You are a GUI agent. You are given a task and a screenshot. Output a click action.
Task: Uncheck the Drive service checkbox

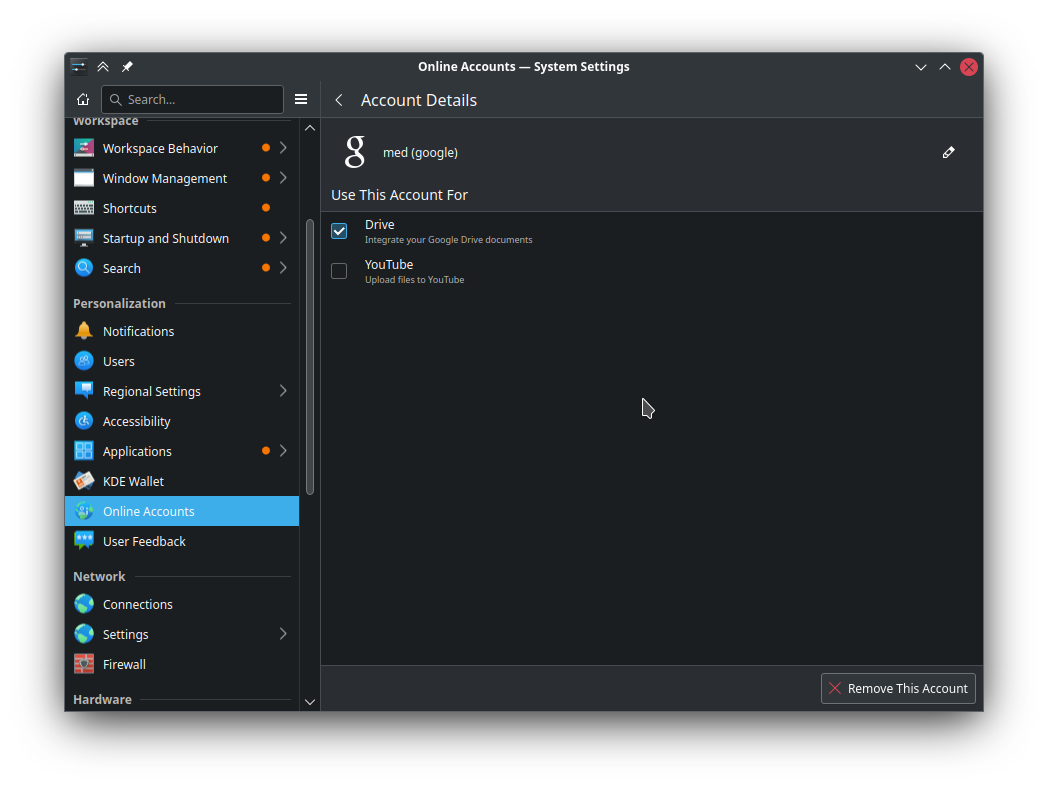coord(339,231)
